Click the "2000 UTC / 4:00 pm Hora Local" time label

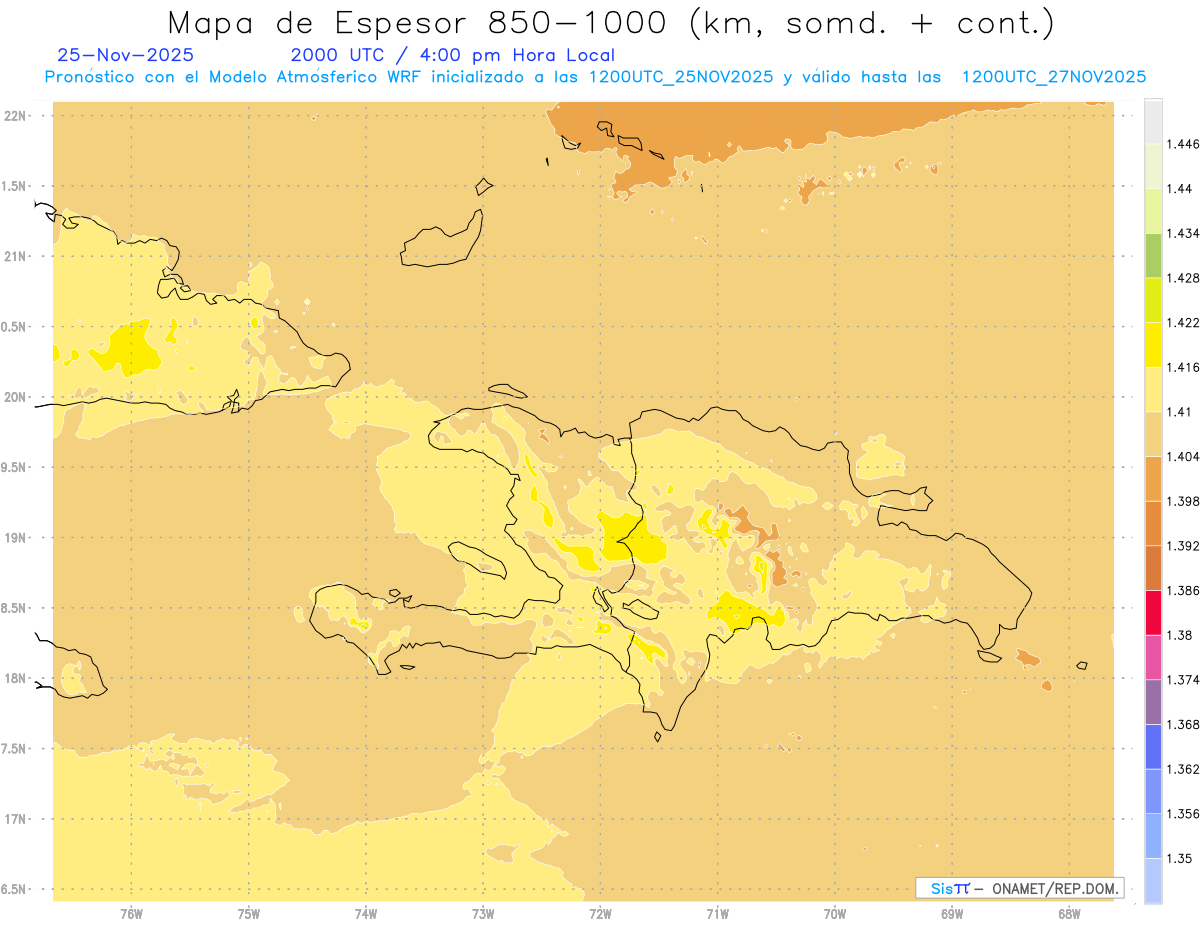pyautogui.click(x=453, y=55)
